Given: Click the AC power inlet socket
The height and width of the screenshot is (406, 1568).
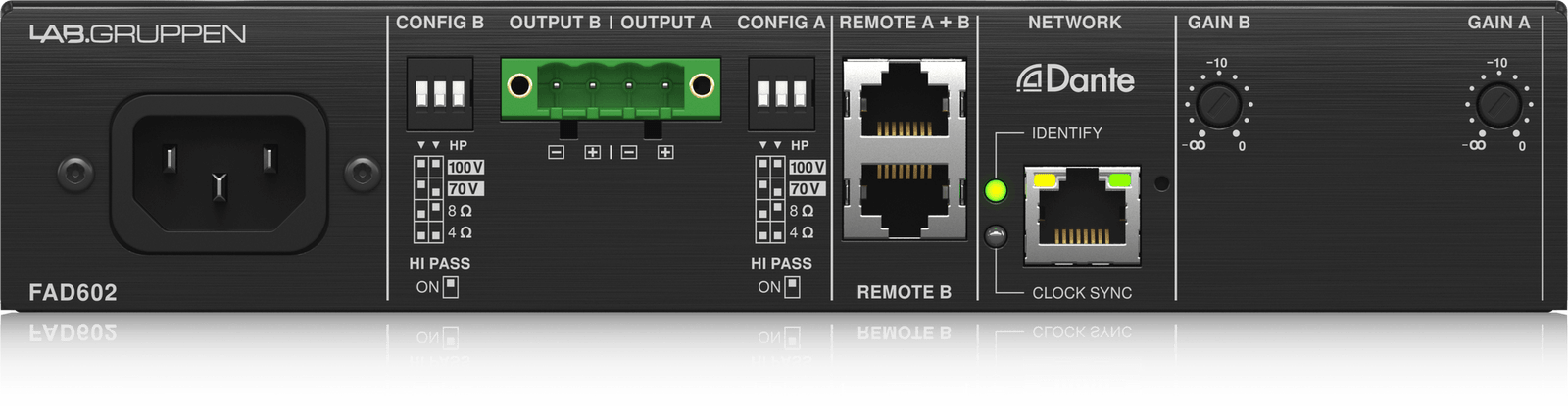Looking at the screenshot, I should pos(219,174).
